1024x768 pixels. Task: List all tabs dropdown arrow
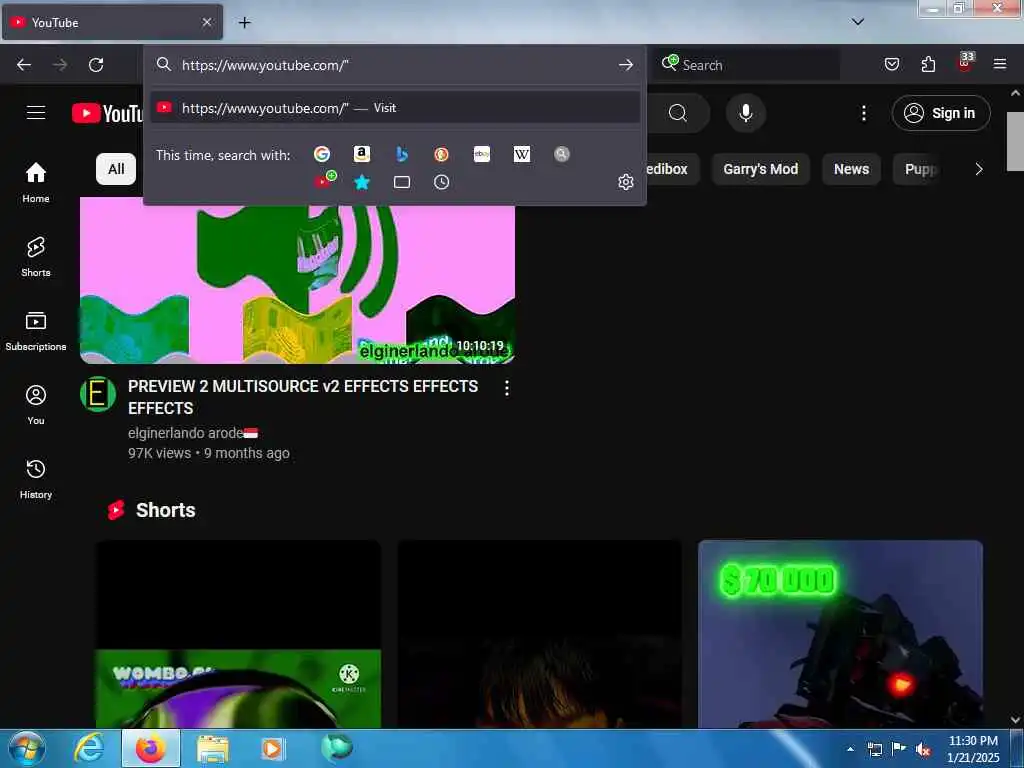(x=857, y=22)
